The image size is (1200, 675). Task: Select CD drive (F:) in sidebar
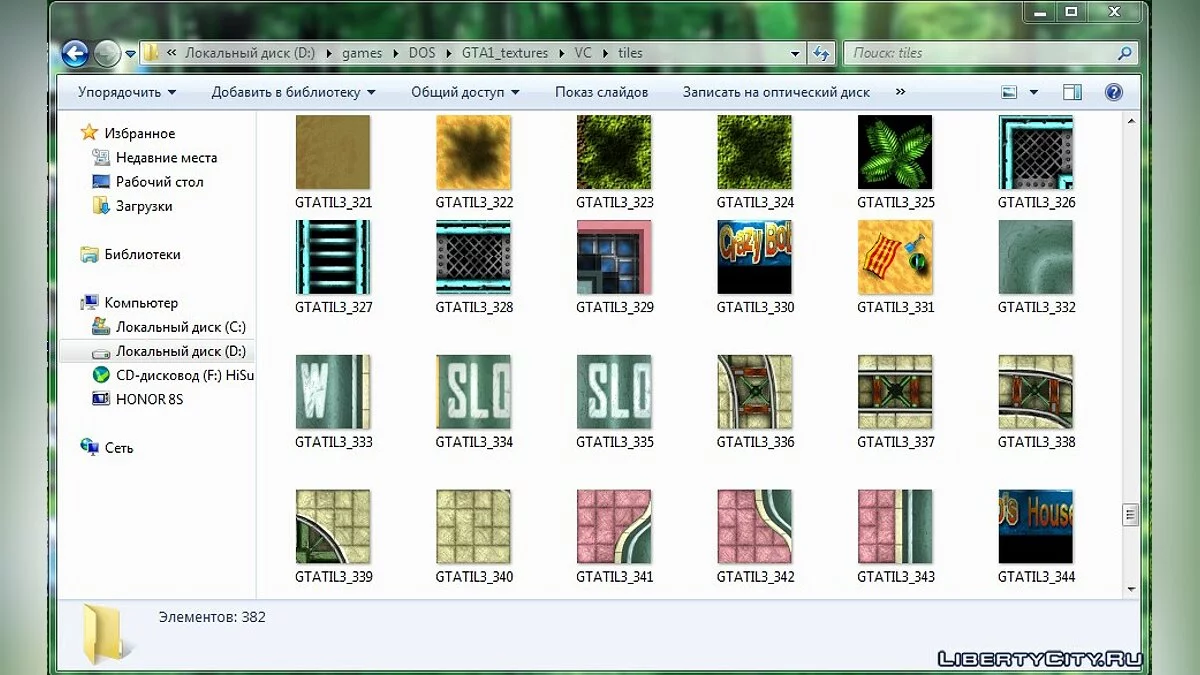[101, 375]
